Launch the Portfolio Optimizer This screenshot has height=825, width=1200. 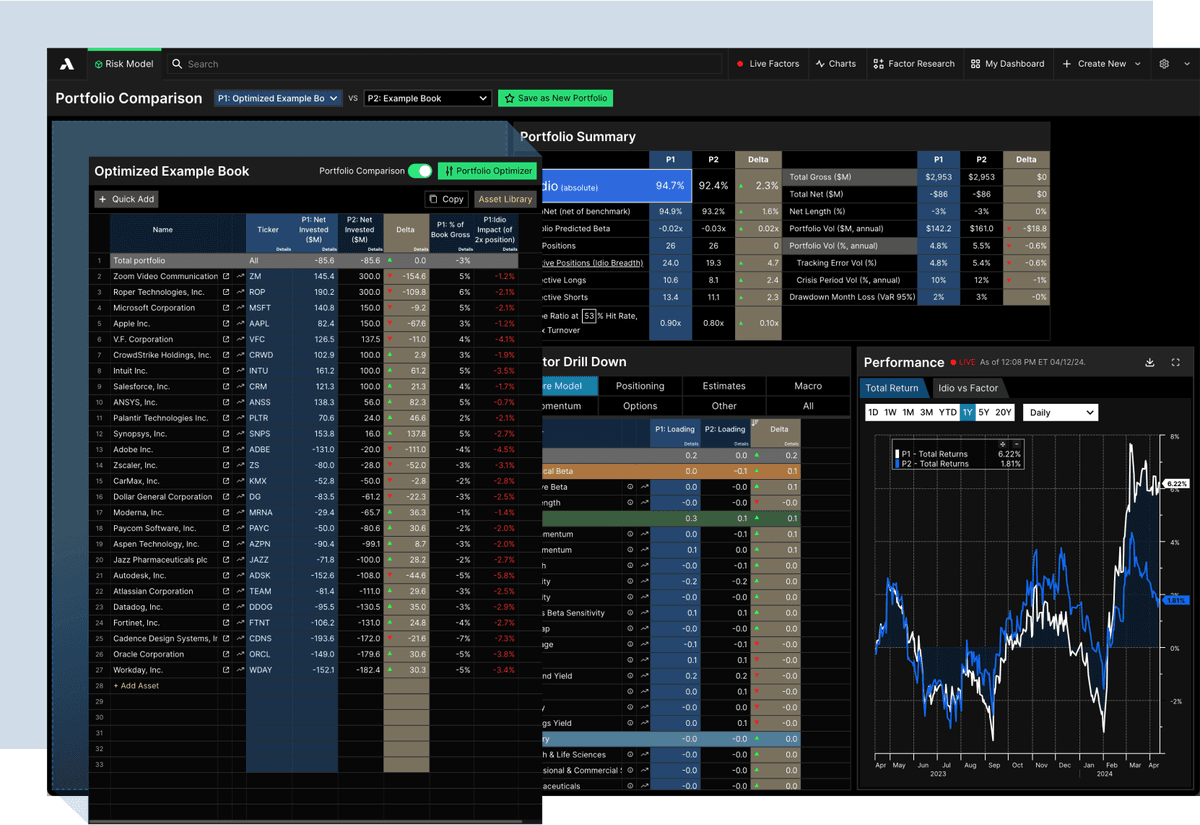point(488,171)
